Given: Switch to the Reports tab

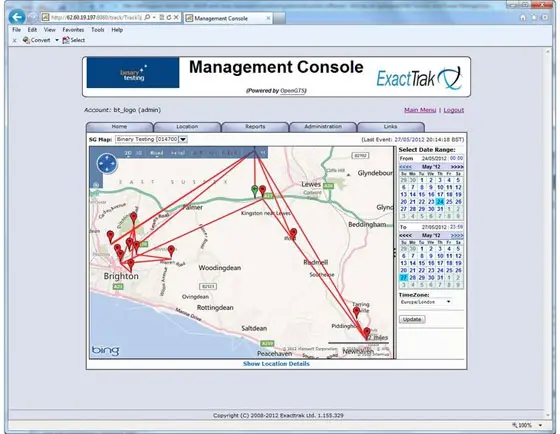Looking at the screenshot, I should pyautogui.click(x=255, y=127).
